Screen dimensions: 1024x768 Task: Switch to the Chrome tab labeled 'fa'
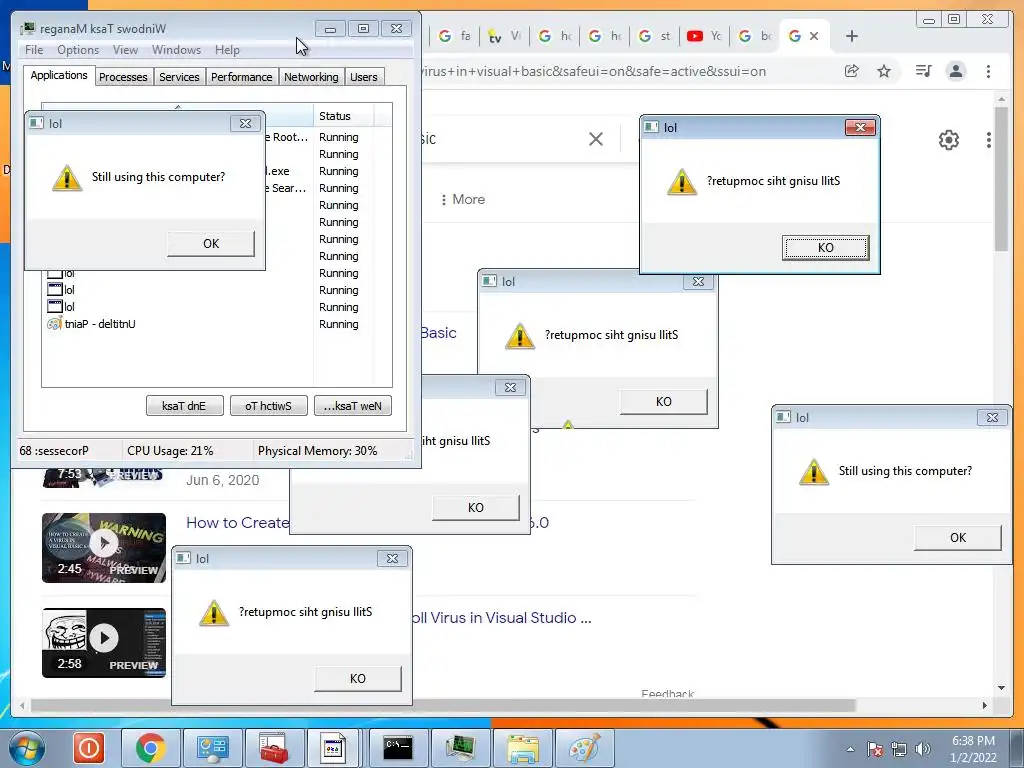point(455,37)
